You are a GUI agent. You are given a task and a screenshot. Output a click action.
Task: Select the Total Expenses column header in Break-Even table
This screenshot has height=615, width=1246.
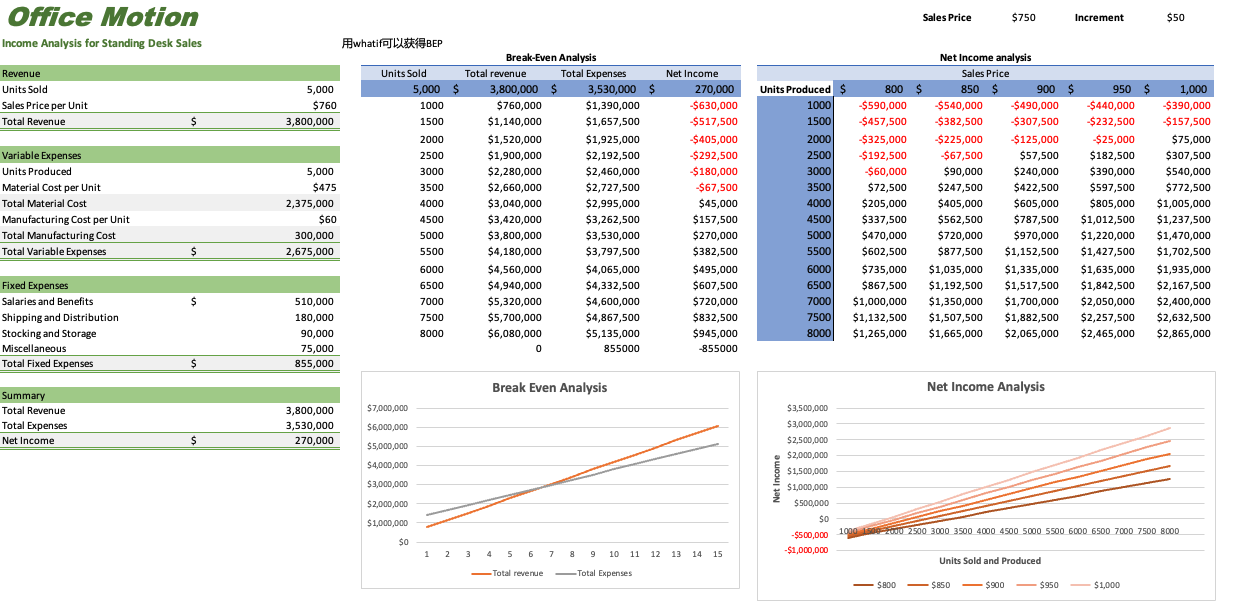coord(593,73)
